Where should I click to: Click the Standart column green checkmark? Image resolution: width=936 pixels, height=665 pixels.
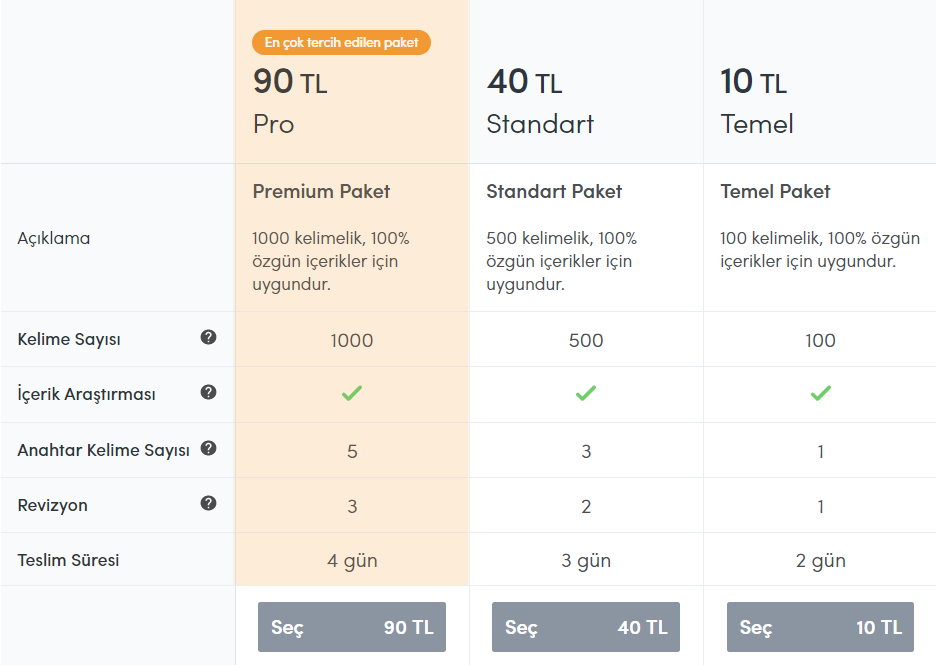coord(586,393)
